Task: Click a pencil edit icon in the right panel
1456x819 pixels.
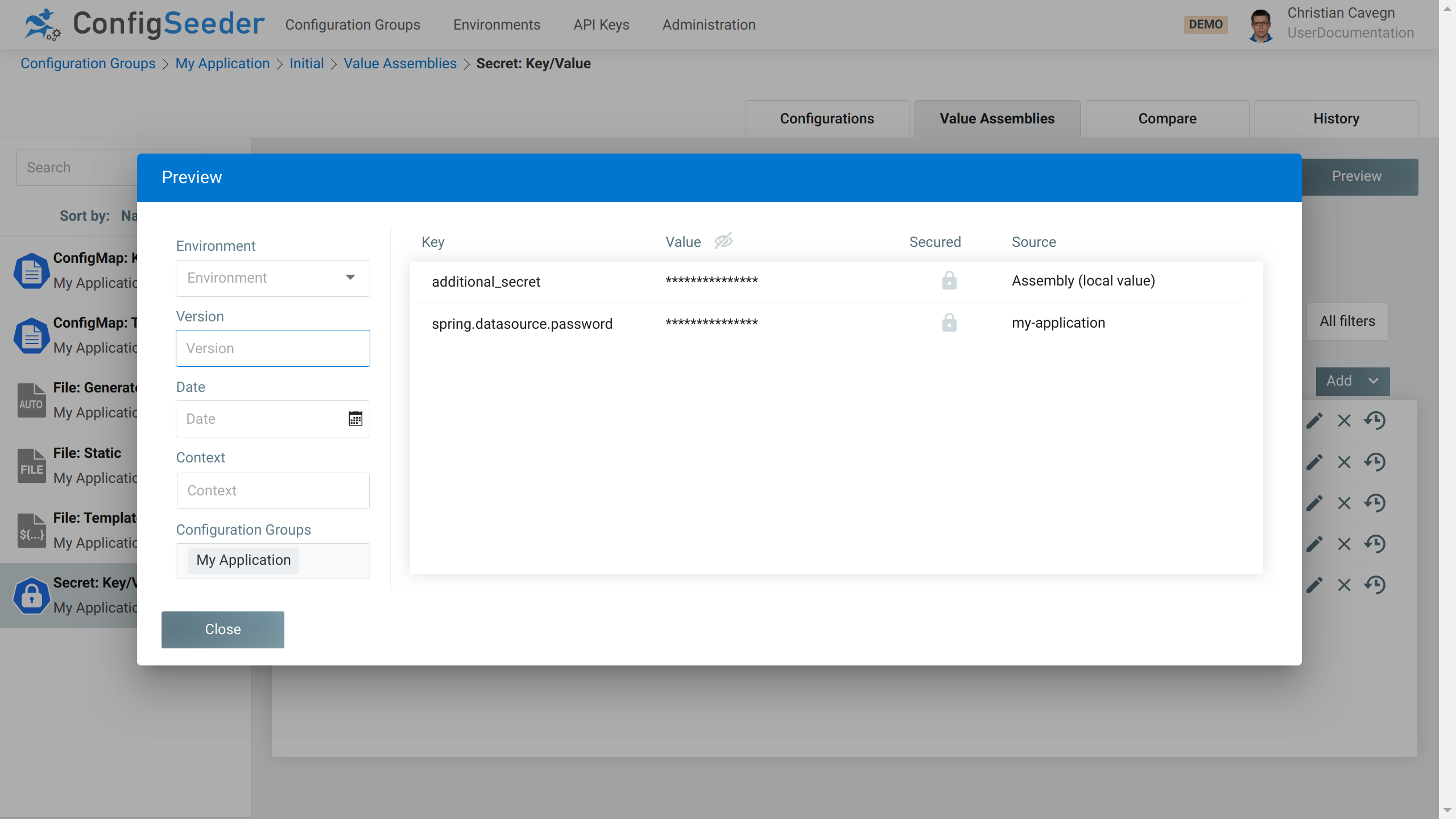Action: click(x=1314, y=421)
